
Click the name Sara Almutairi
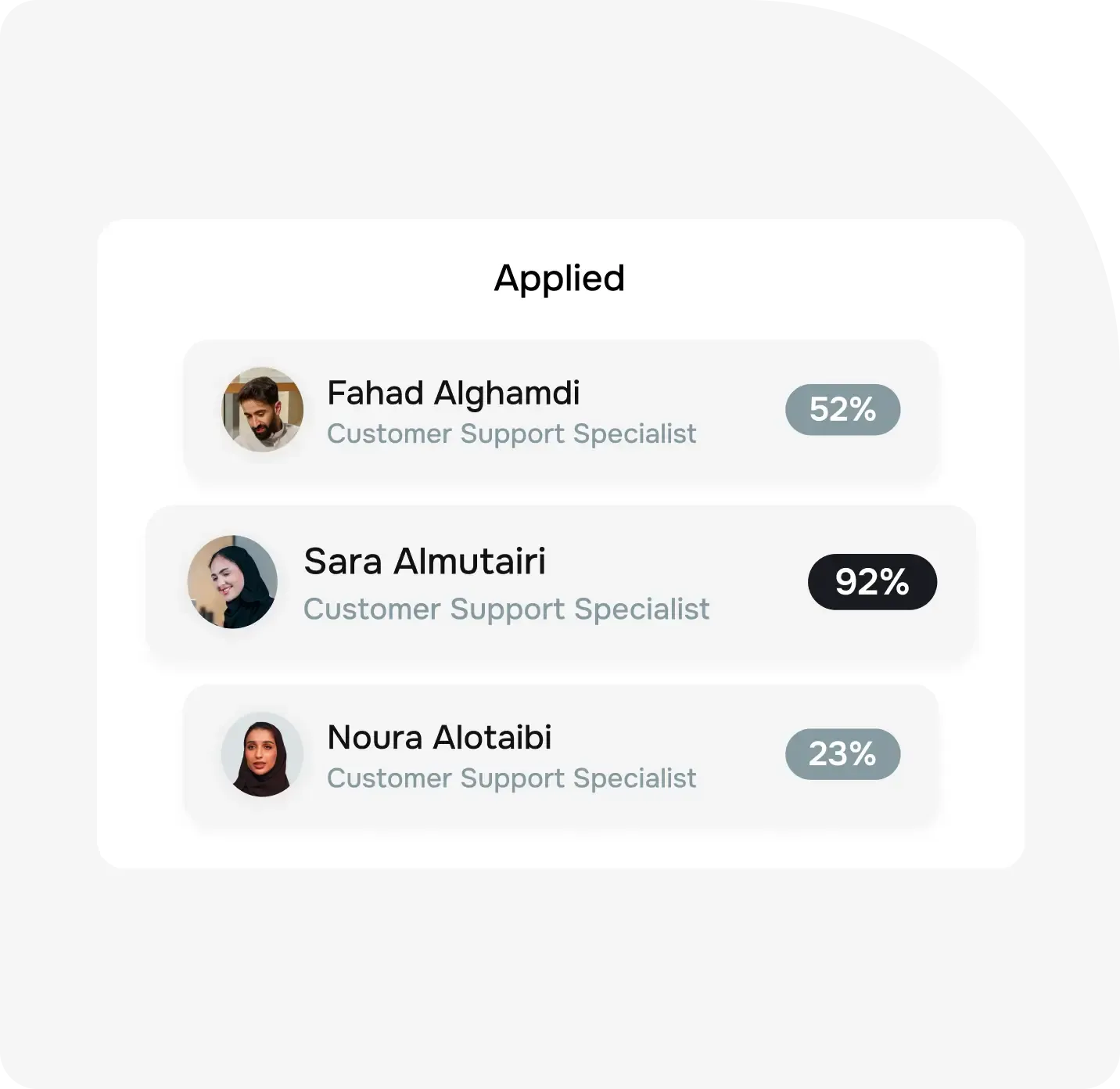click(x=425, y=562)
